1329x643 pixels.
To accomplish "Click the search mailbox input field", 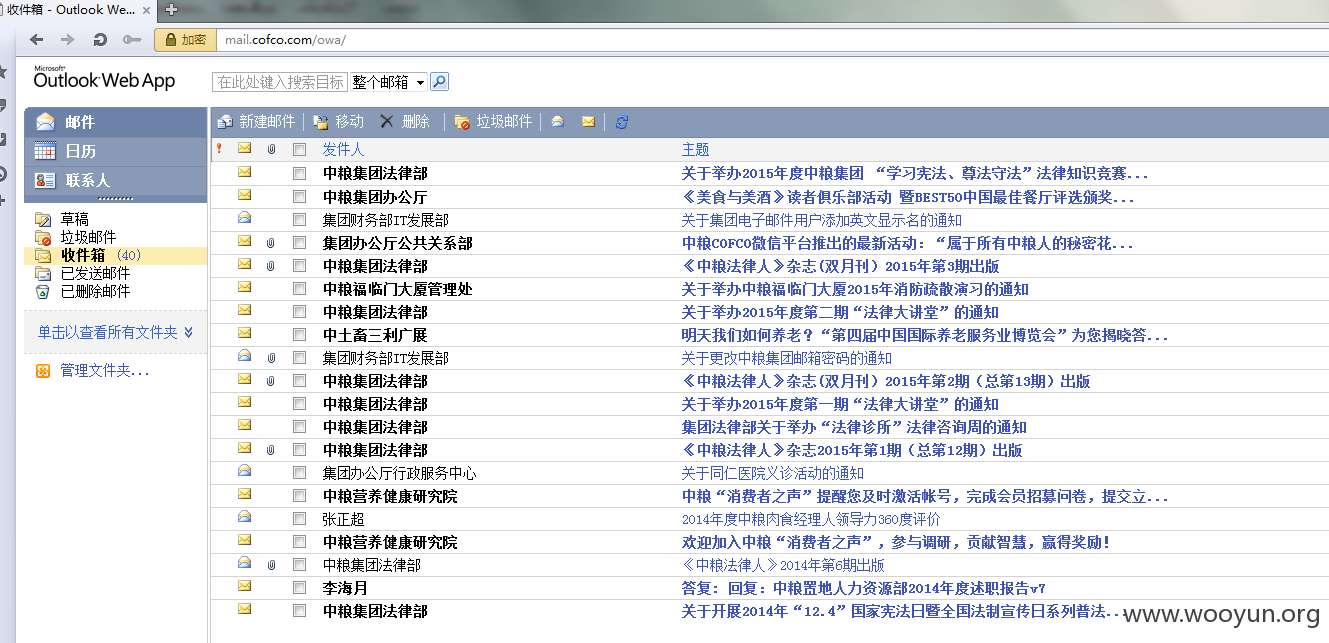I will pos(279,82).
